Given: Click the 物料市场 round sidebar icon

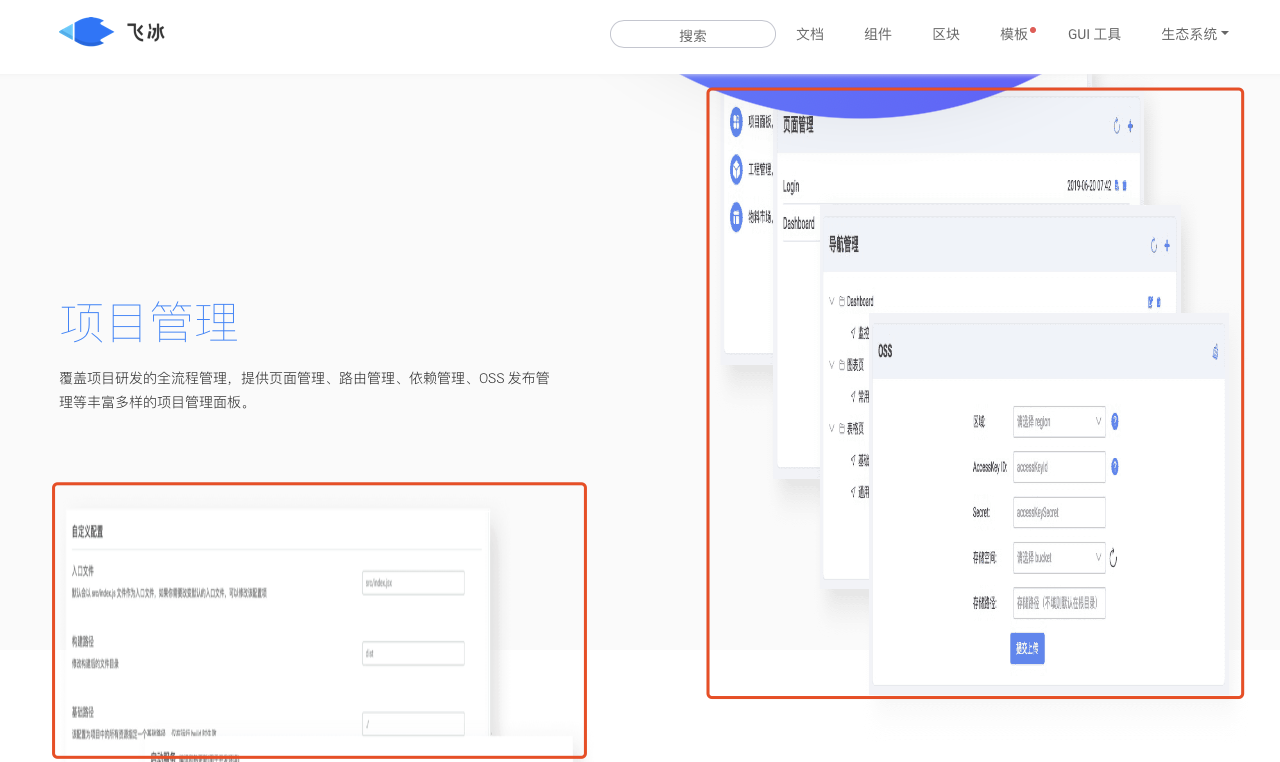Looking at the screenshot, I should click(736, 216).
